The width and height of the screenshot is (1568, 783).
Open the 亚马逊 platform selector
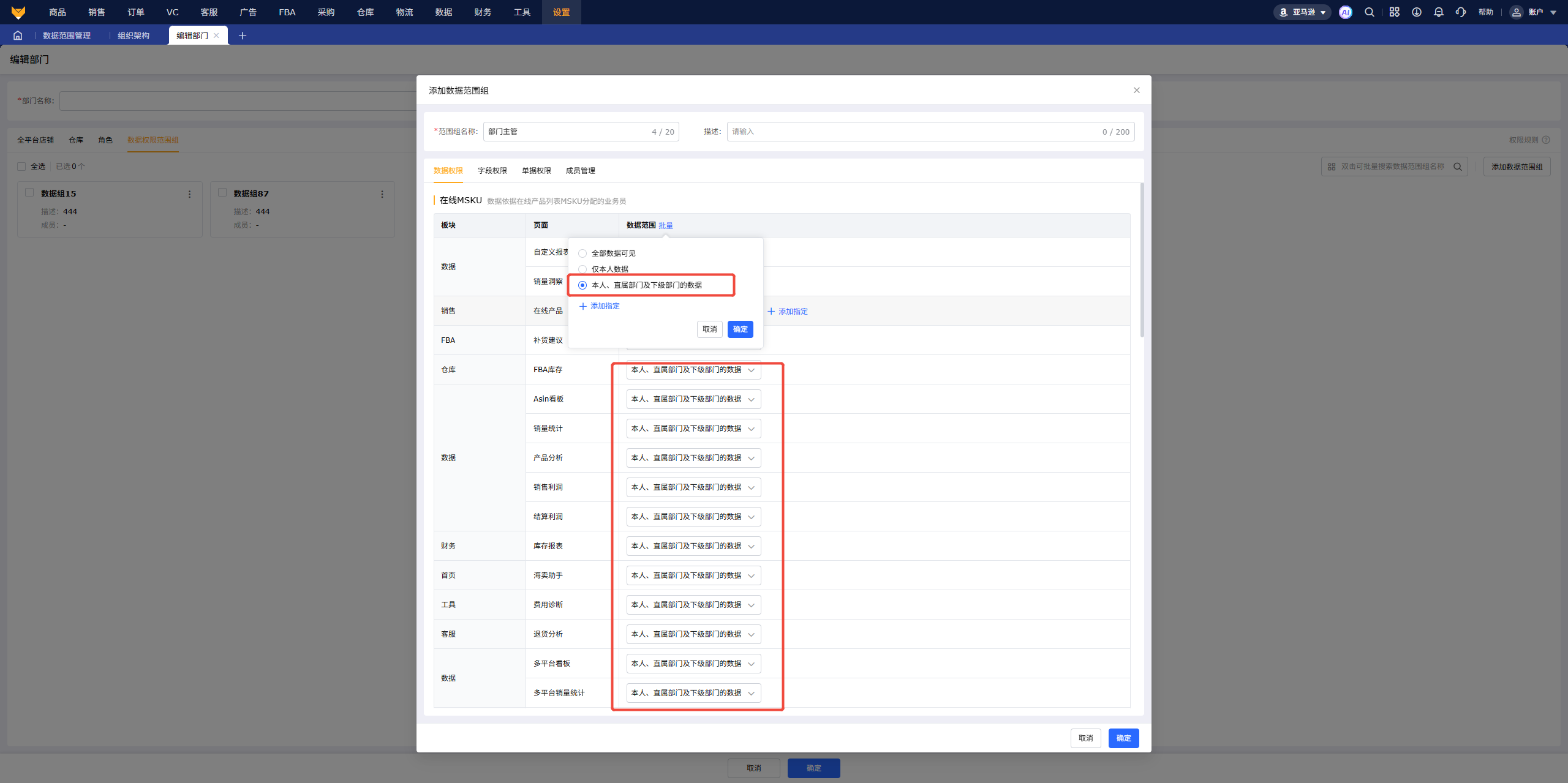[x=1302, y=12]
